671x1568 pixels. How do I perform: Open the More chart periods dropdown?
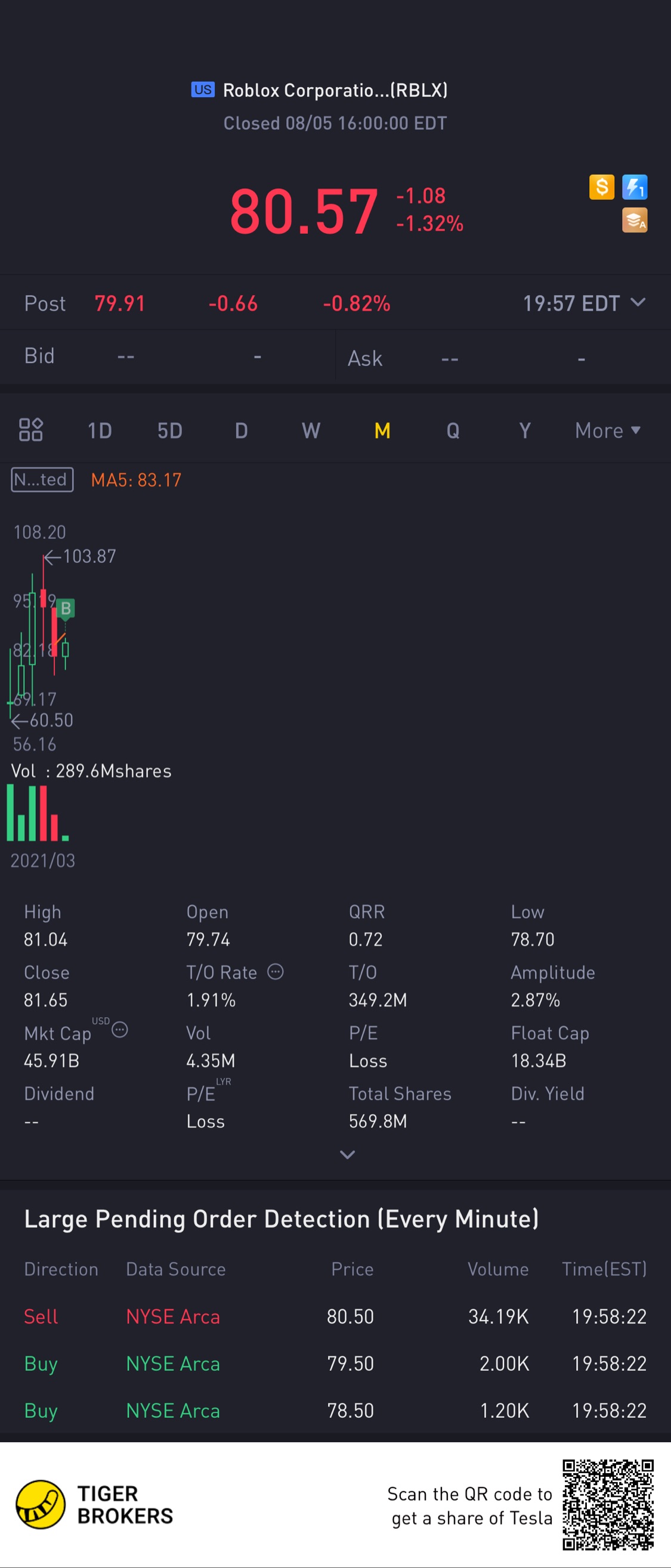pos(608,430)
